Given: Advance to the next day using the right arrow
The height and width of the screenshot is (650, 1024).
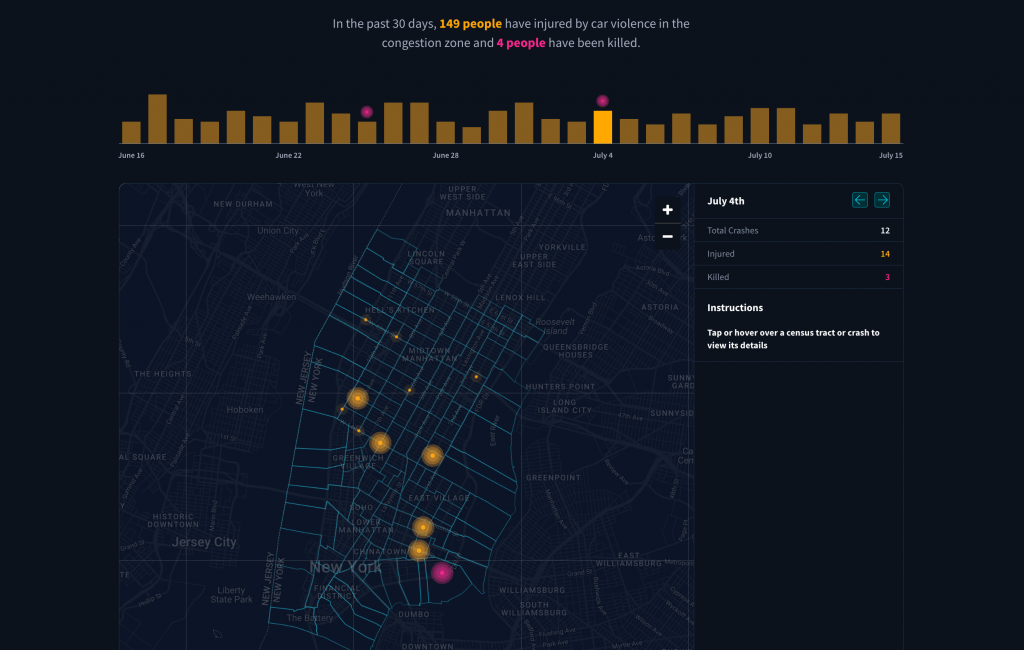Looking at the screenshot, I should (x=881, y=200).
